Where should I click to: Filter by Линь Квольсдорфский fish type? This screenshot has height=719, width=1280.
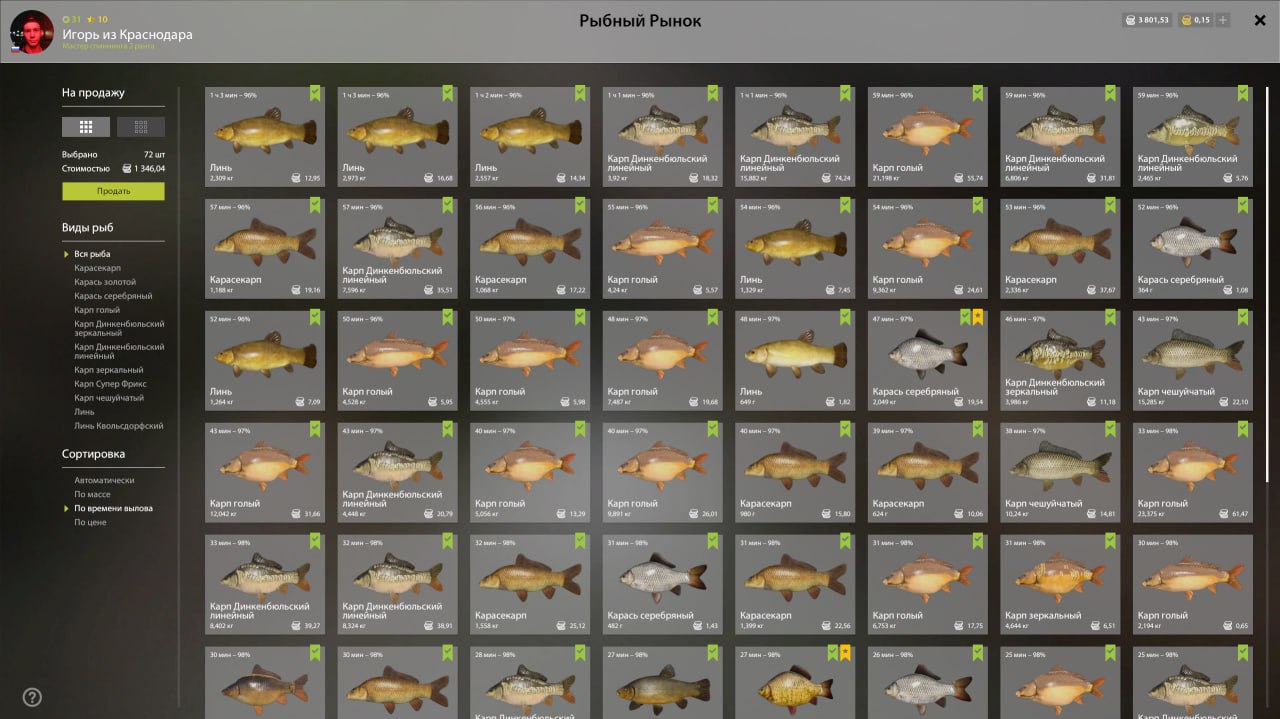pos(118,426)
